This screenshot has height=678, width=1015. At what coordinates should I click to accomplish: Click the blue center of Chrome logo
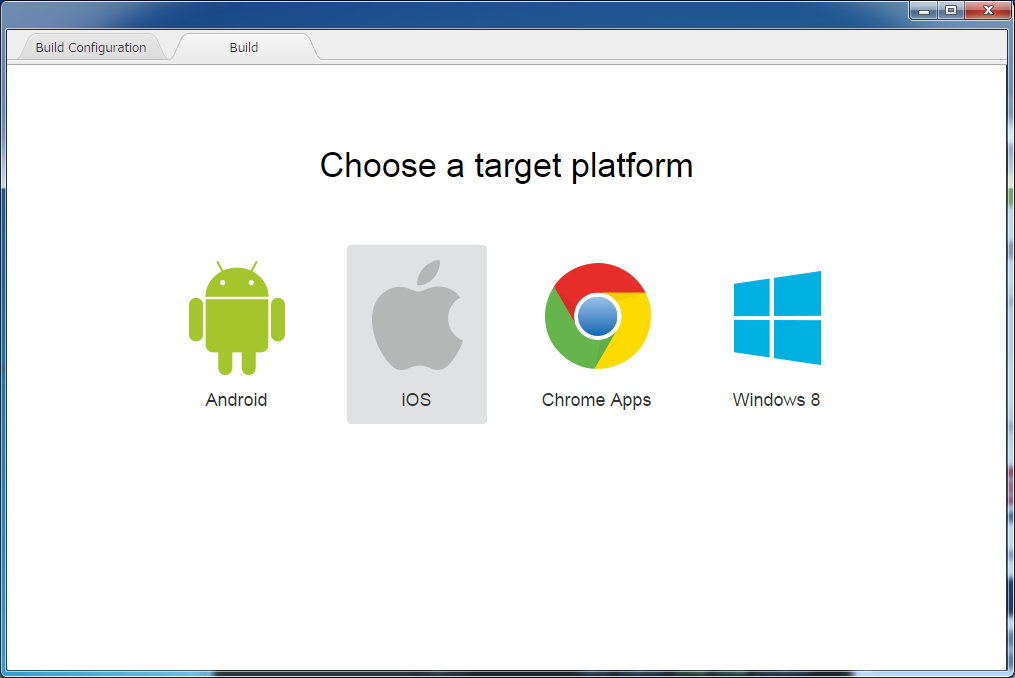pos(598,317)
